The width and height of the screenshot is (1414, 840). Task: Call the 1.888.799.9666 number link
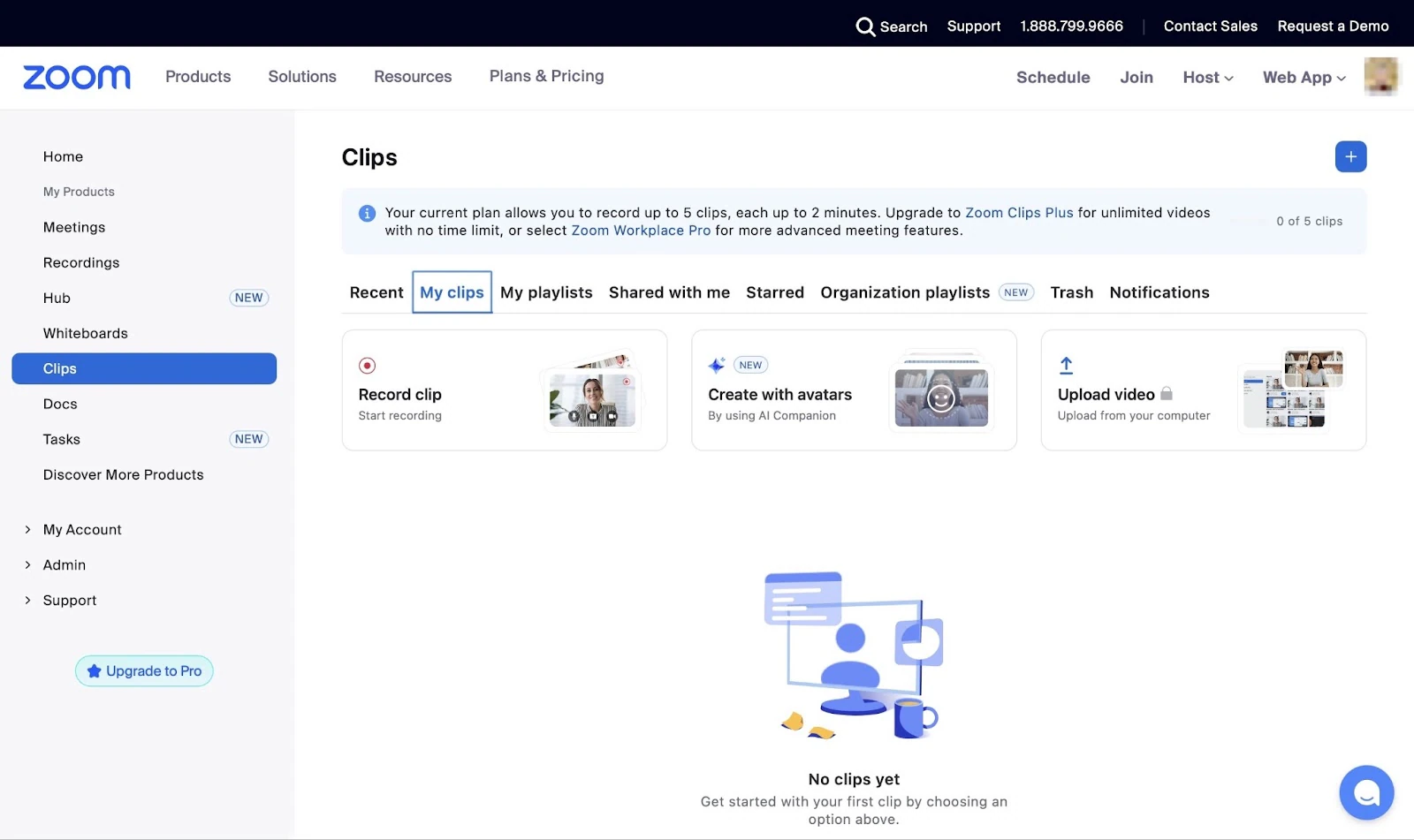(x=1072, y=26)
